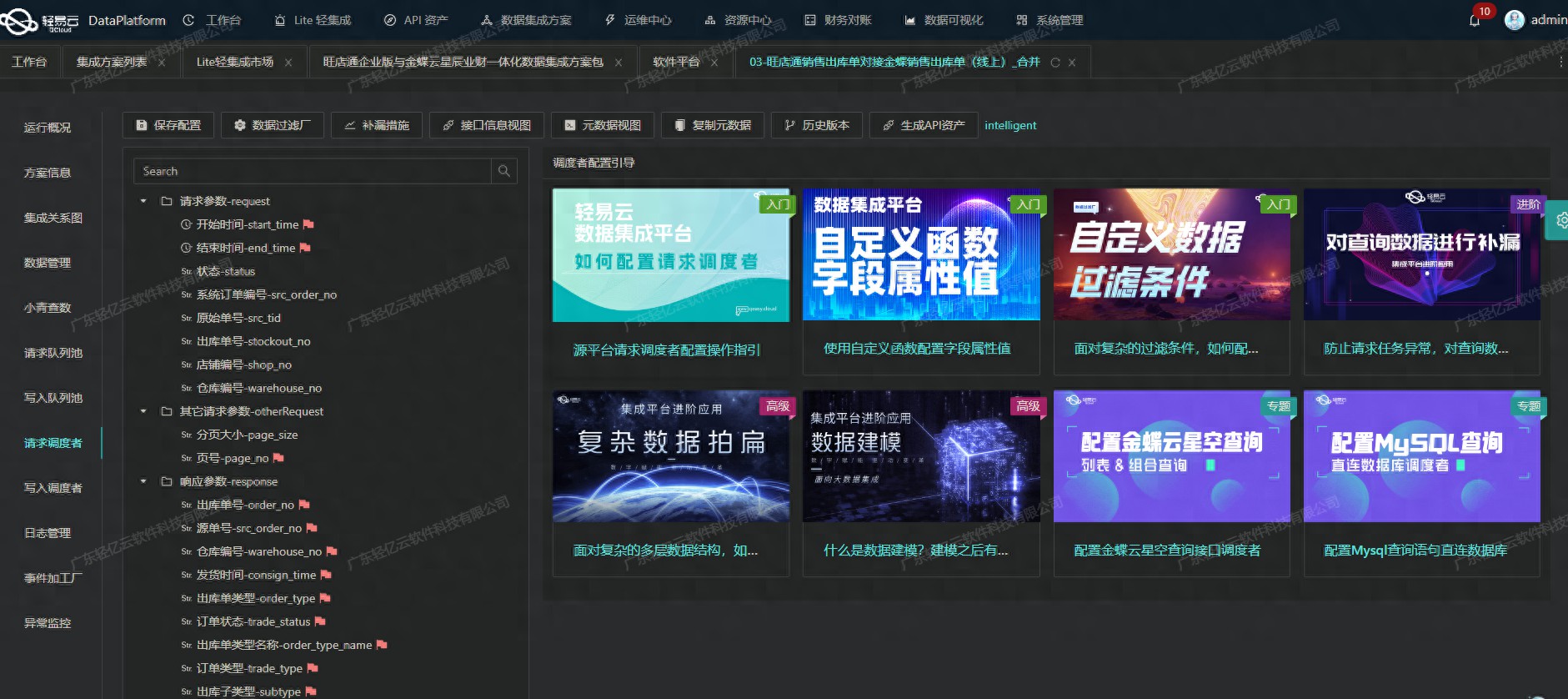
Task: Select 仓库编号-warehouse_no under request
Action: click(x=259, y=388)
